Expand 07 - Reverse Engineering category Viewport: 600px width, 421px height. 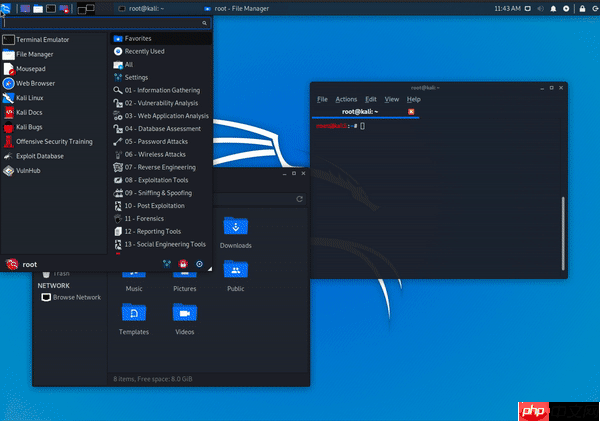[161, 167]
